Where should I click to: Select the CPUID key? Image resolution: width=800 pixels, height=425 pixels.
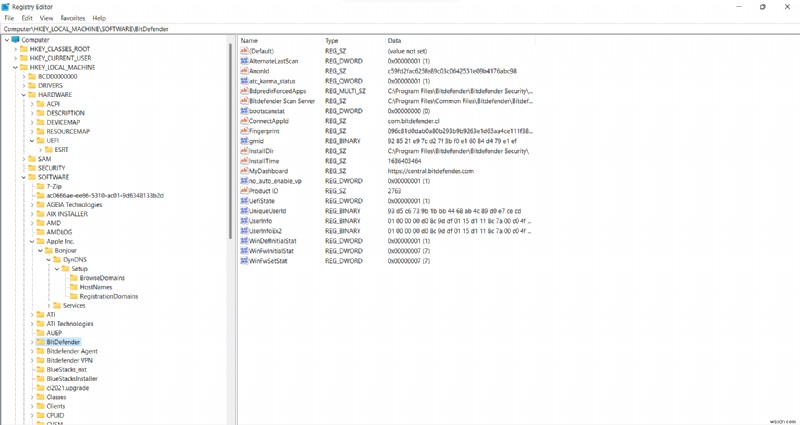tap(56, 415)
